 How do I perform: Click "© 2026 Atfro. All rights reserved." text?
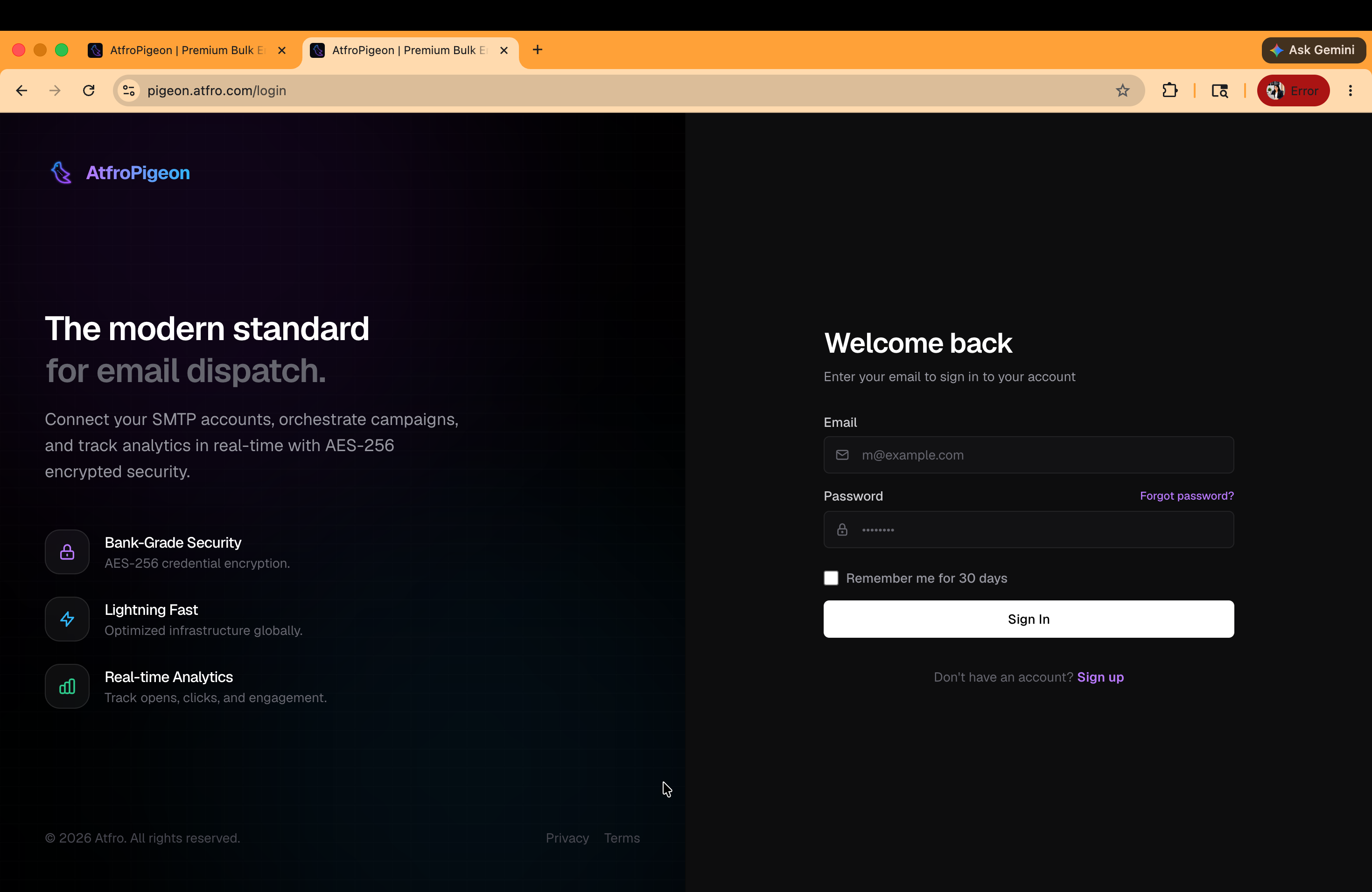click(142, 838)
